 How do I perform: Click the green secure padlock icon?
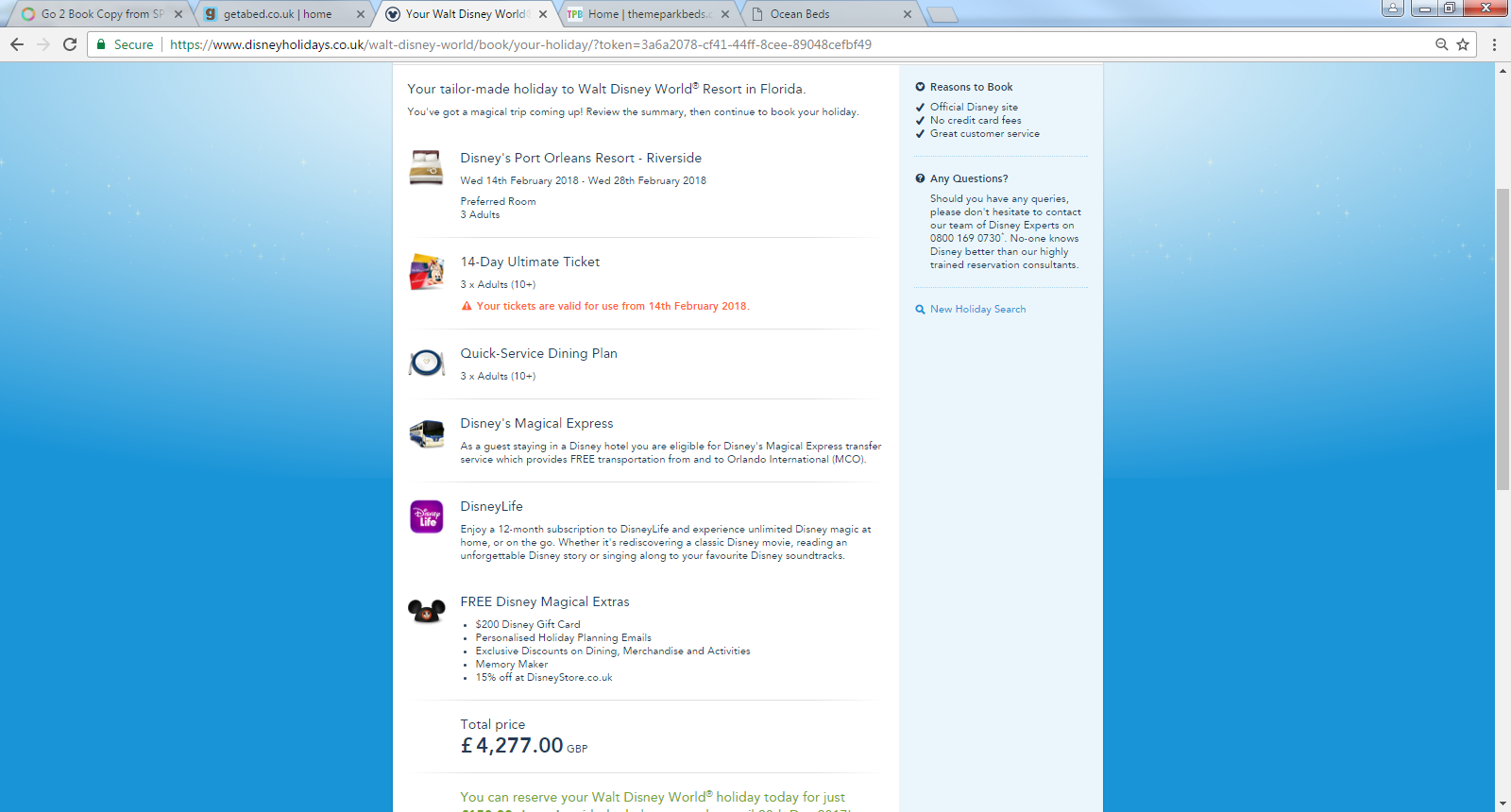(101, 44)
